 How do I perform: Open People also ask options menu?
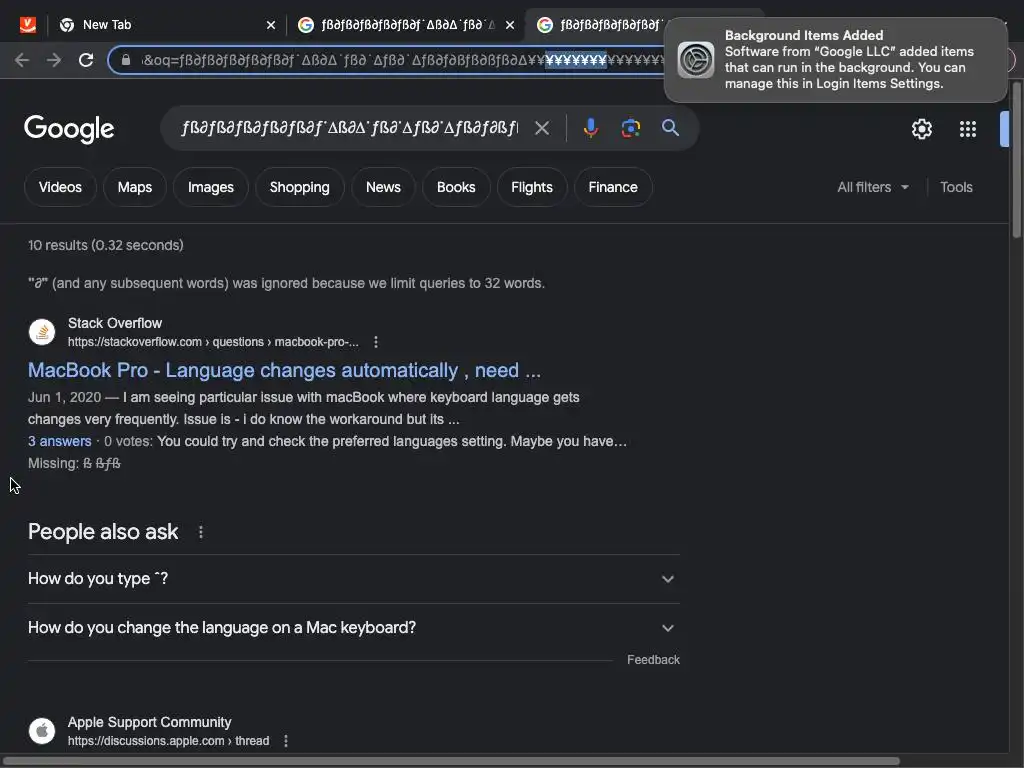click(x=200, y=532)
